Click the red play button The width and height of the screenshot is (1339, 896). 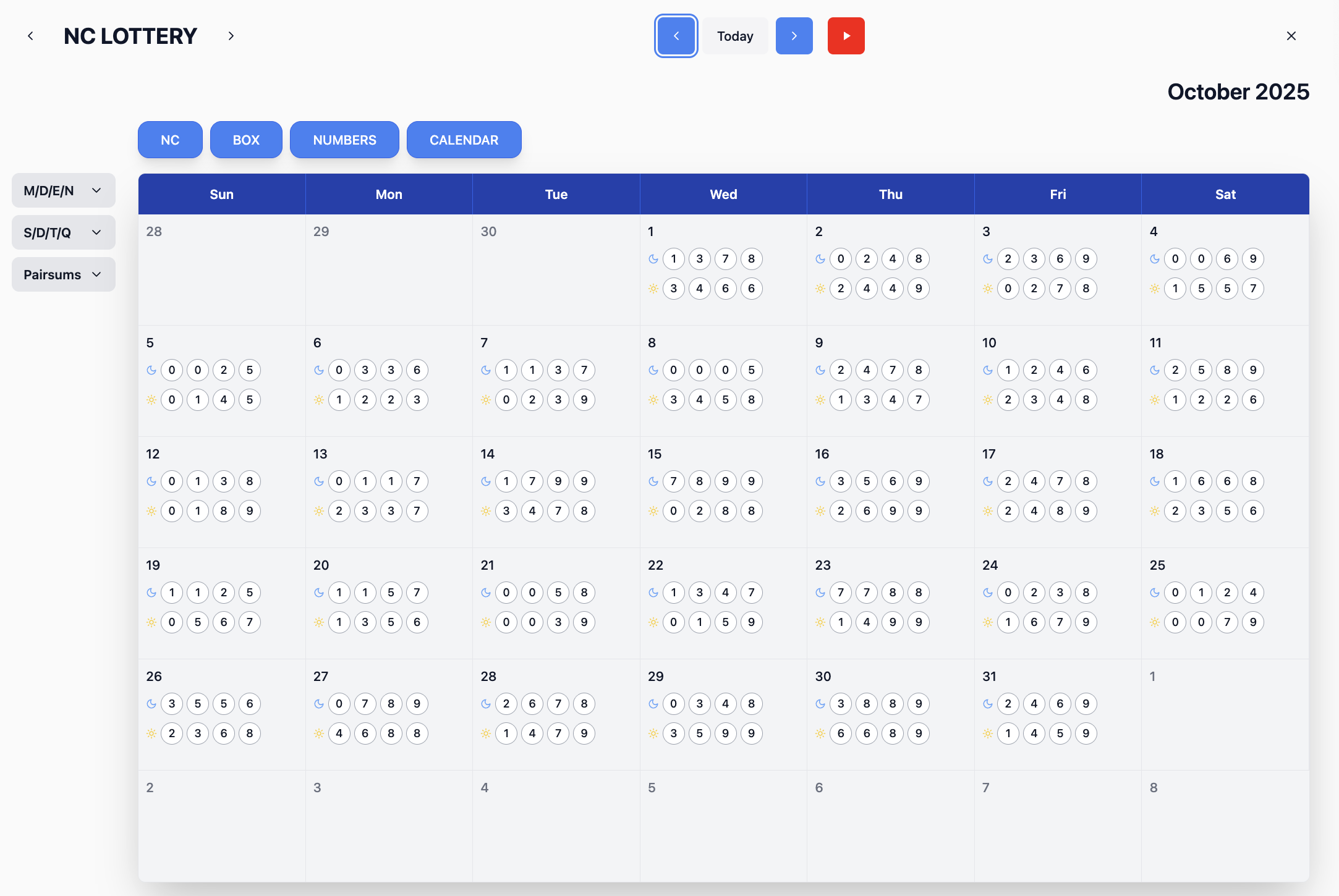(x=846, y=36)
